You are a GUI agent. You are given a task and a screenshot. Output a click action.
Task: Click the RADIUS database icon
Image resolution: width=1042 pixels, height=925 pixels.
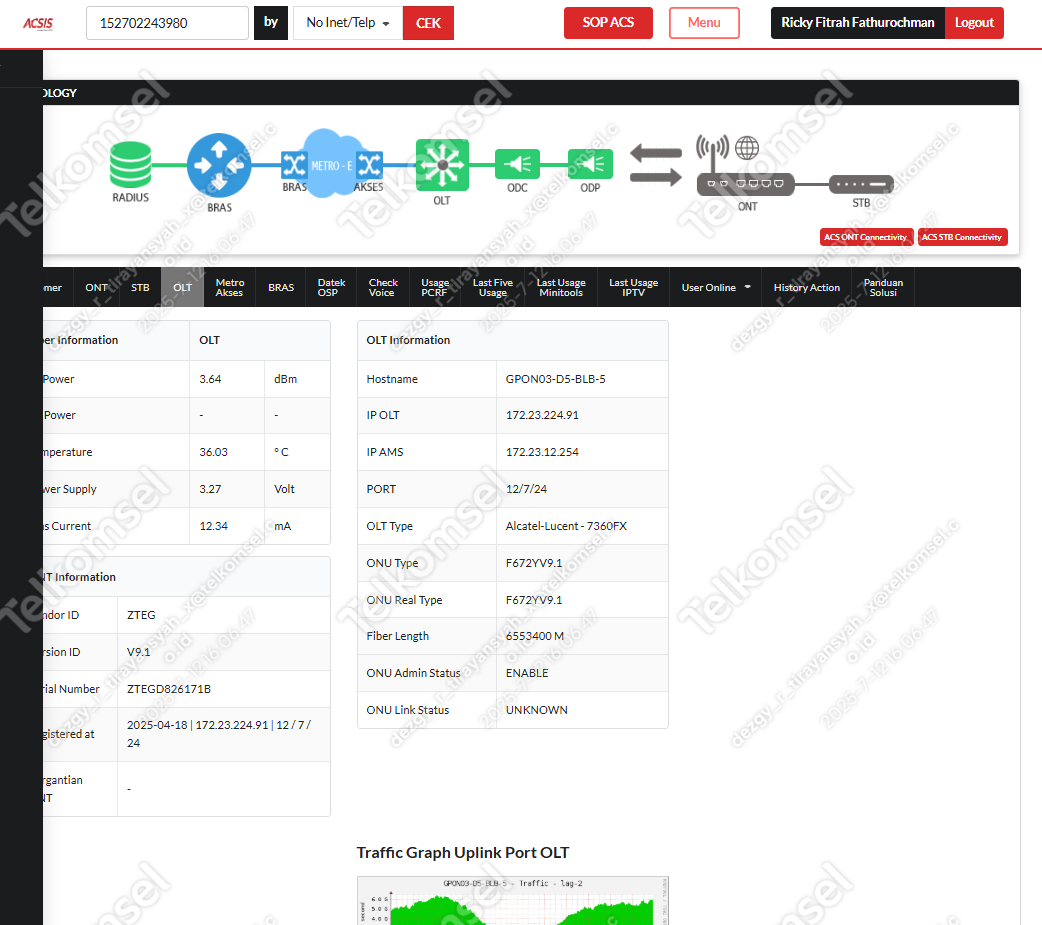pos(130,164)
